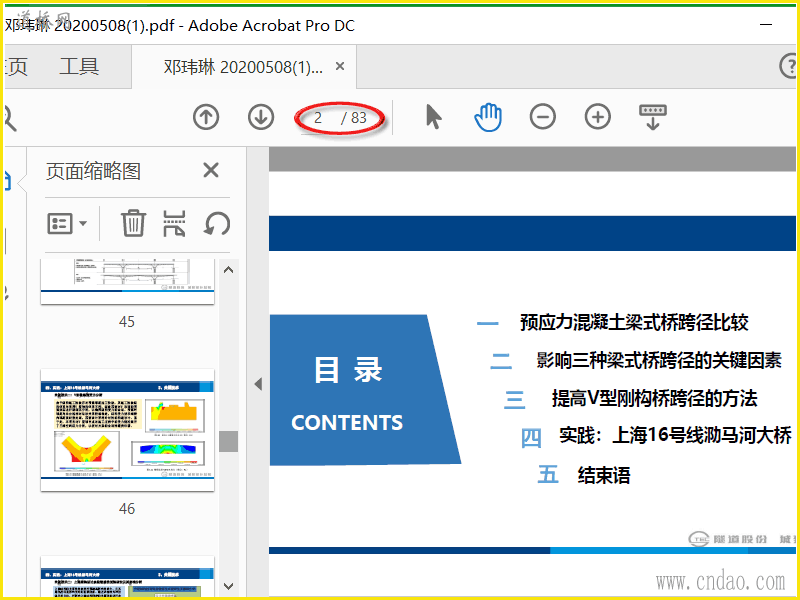
Task: Click heading 预应力混凝土梁式桥跨径比较
Action: click(x=634, y=322)
